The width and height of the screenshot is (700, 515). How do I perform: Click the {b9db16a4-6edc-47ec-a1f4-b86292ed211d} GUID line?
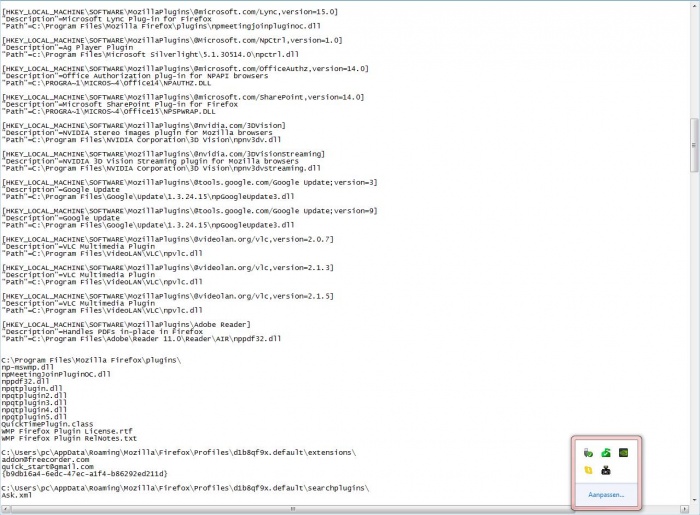pyautogui.click(x=84, y=474)
